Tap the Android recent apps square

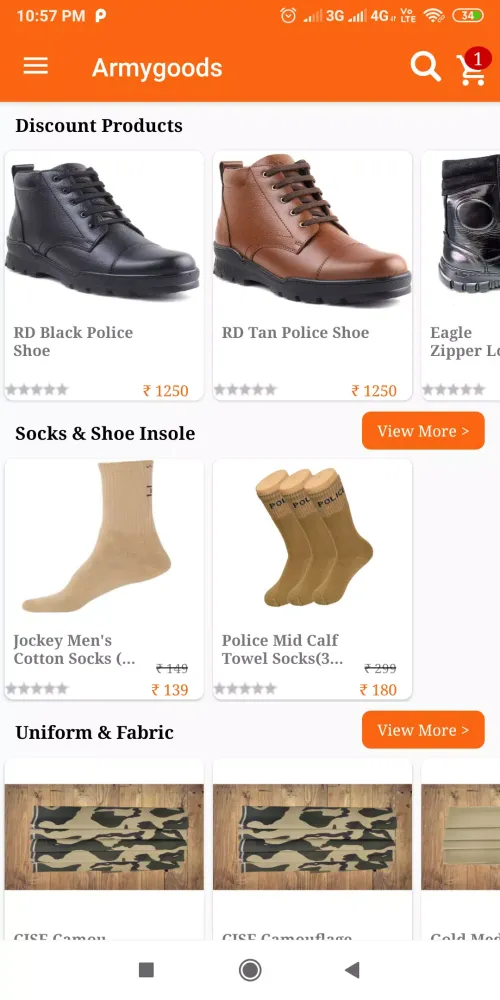(x=146, y=970)
